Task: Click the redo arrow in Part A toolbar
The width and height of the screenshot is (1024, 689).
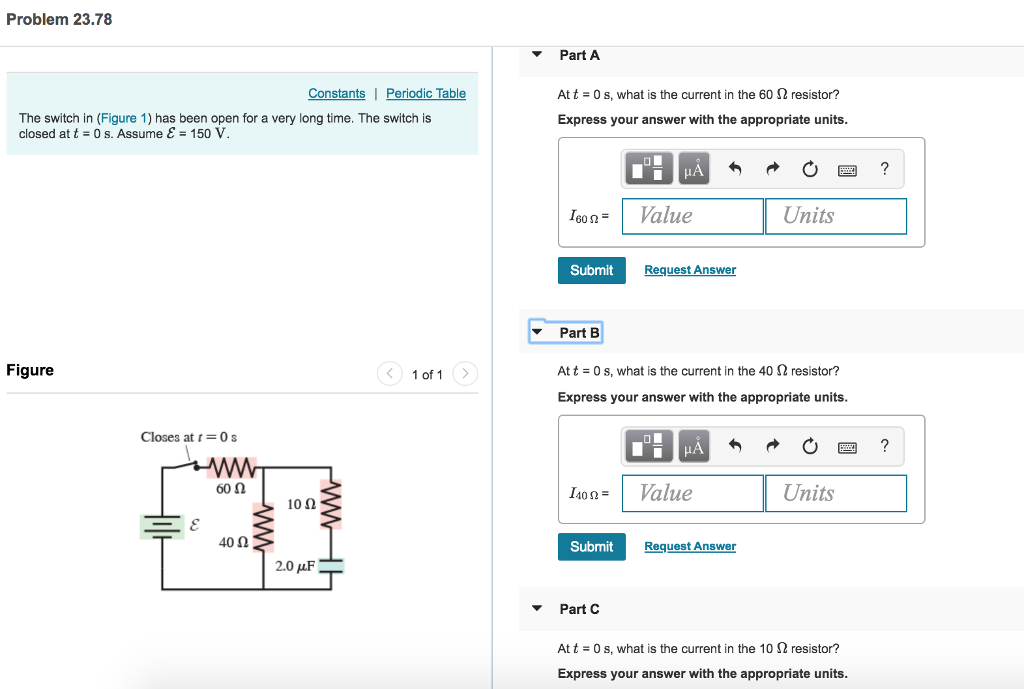Action: pyautogui.click(x=772, y=168)
